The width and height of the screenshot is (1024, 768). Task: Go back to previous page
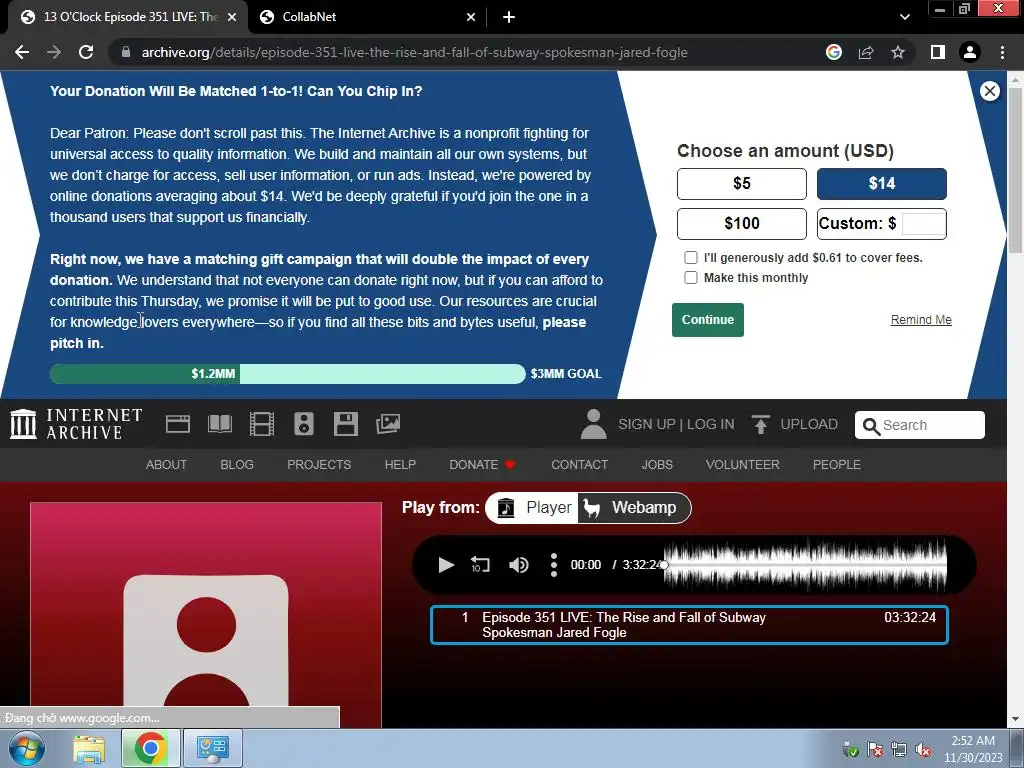coord(22,52)
